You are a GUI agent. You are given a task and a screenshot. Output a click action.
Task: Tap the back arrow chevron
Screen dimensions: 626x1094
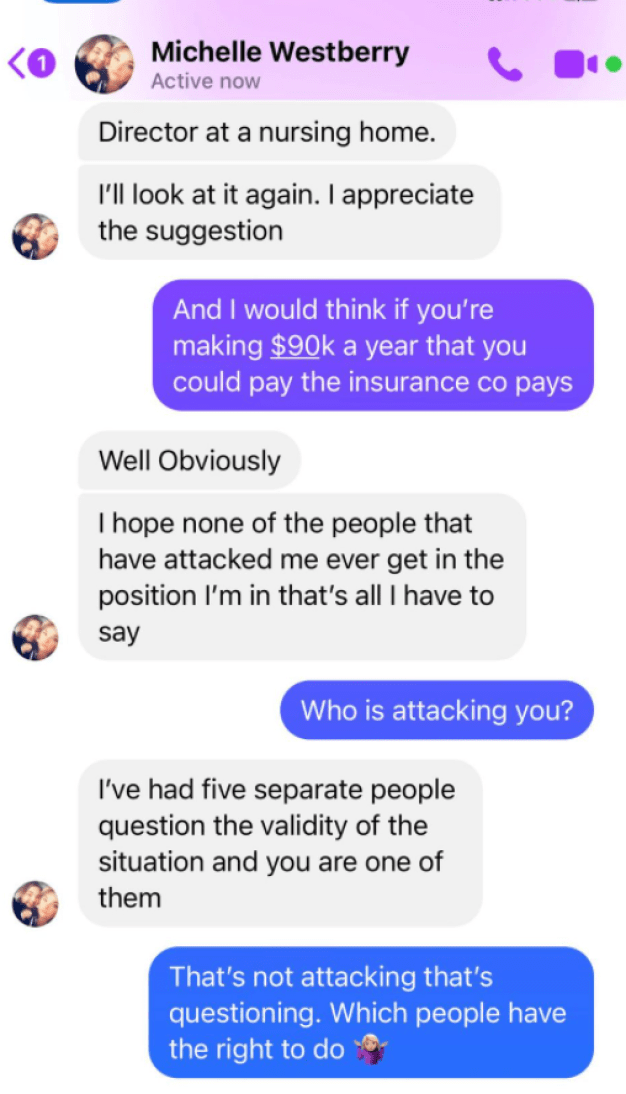(16, 63)
